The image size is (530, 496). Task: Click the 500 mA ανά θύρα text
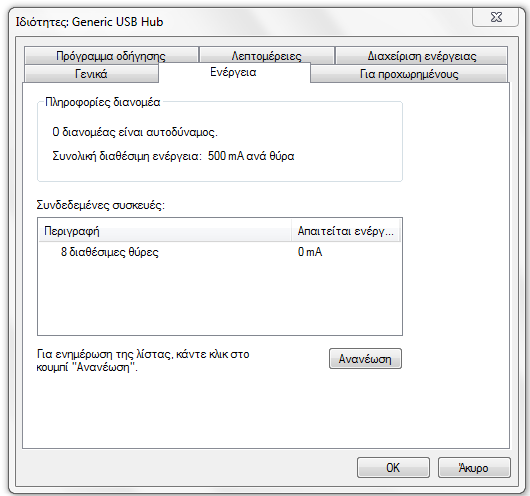(x=251, y=156)
